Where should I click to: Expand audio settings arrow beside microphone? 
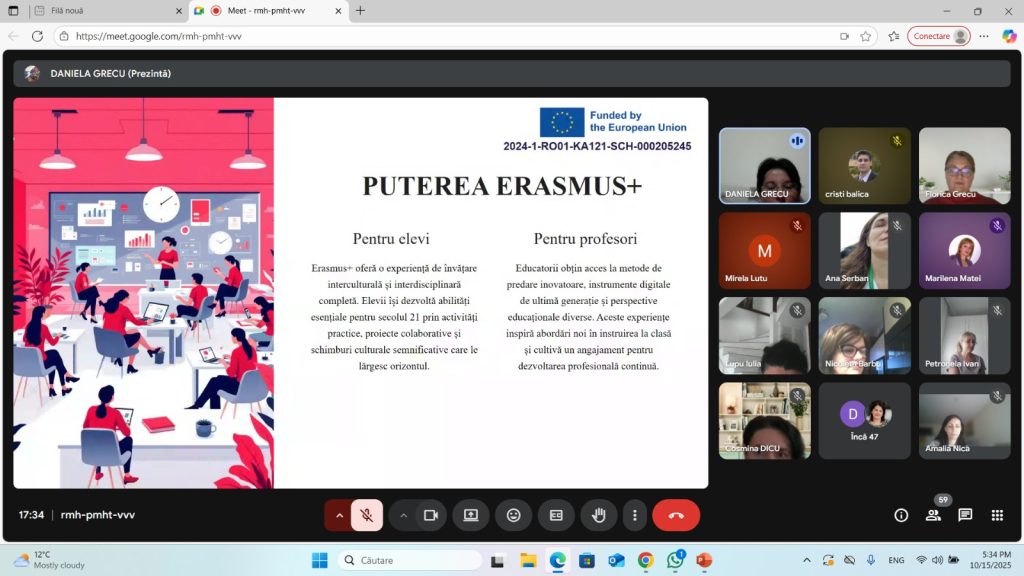(339, 515)
